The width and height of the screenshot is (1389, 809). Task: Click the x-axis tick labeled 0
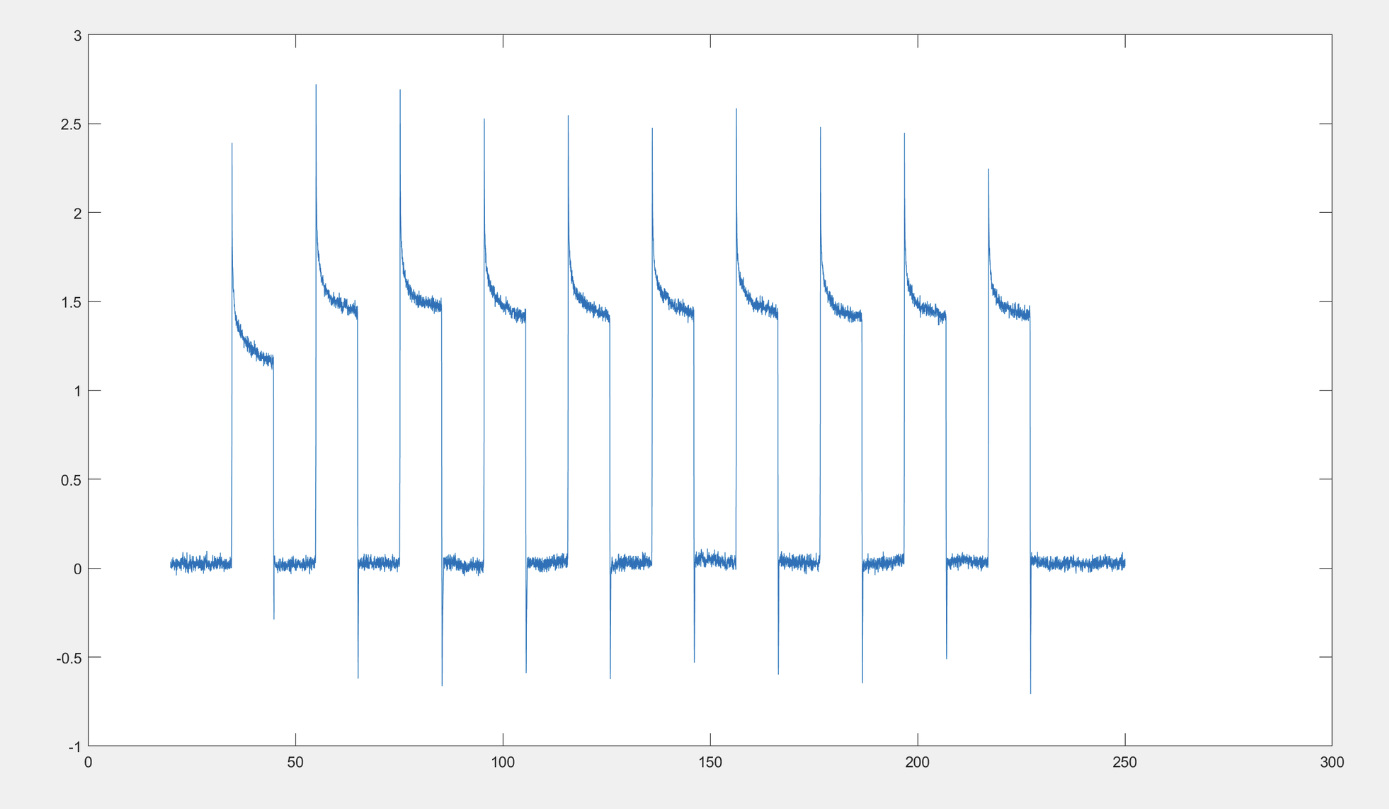(x=88, y=760)
